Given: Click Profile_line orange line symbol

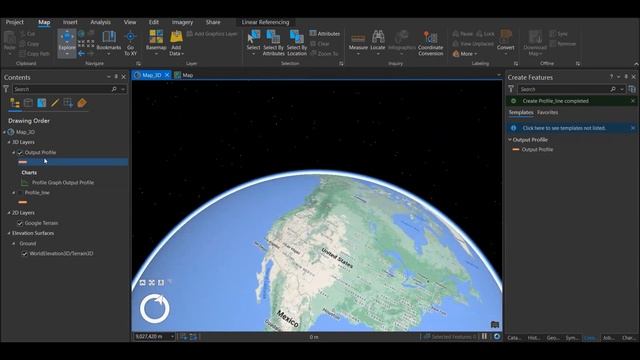Looking at the screenshot, I should point(23,202).
